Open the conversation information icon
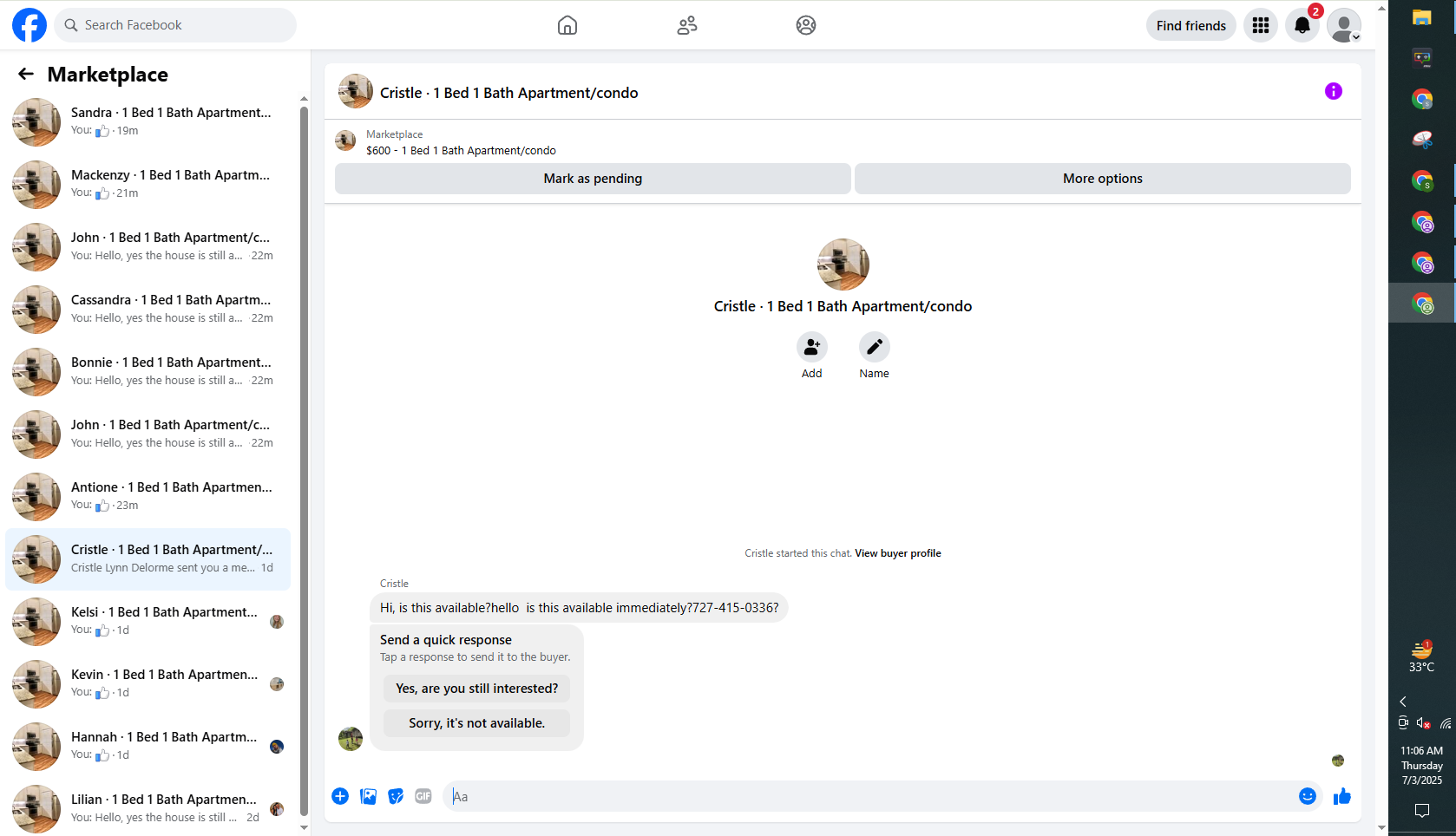 point(1334,91)
